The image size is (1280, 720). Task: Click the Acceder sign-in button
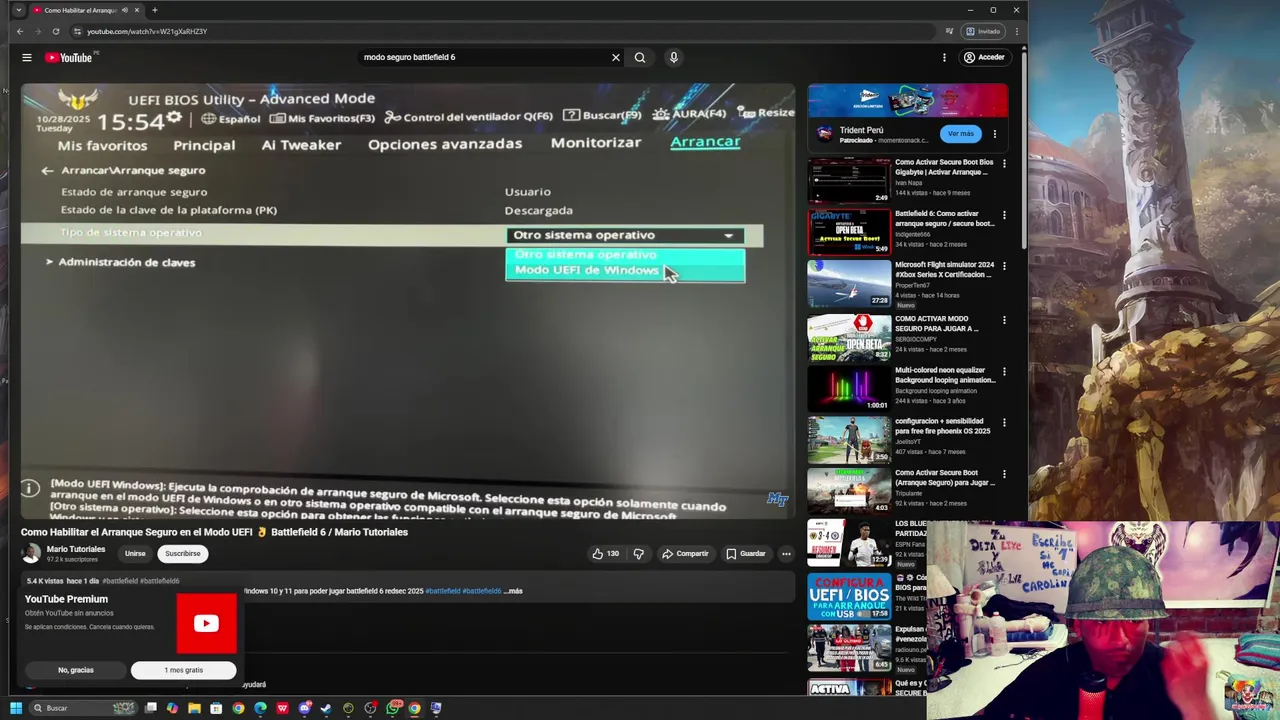[984, 57]
